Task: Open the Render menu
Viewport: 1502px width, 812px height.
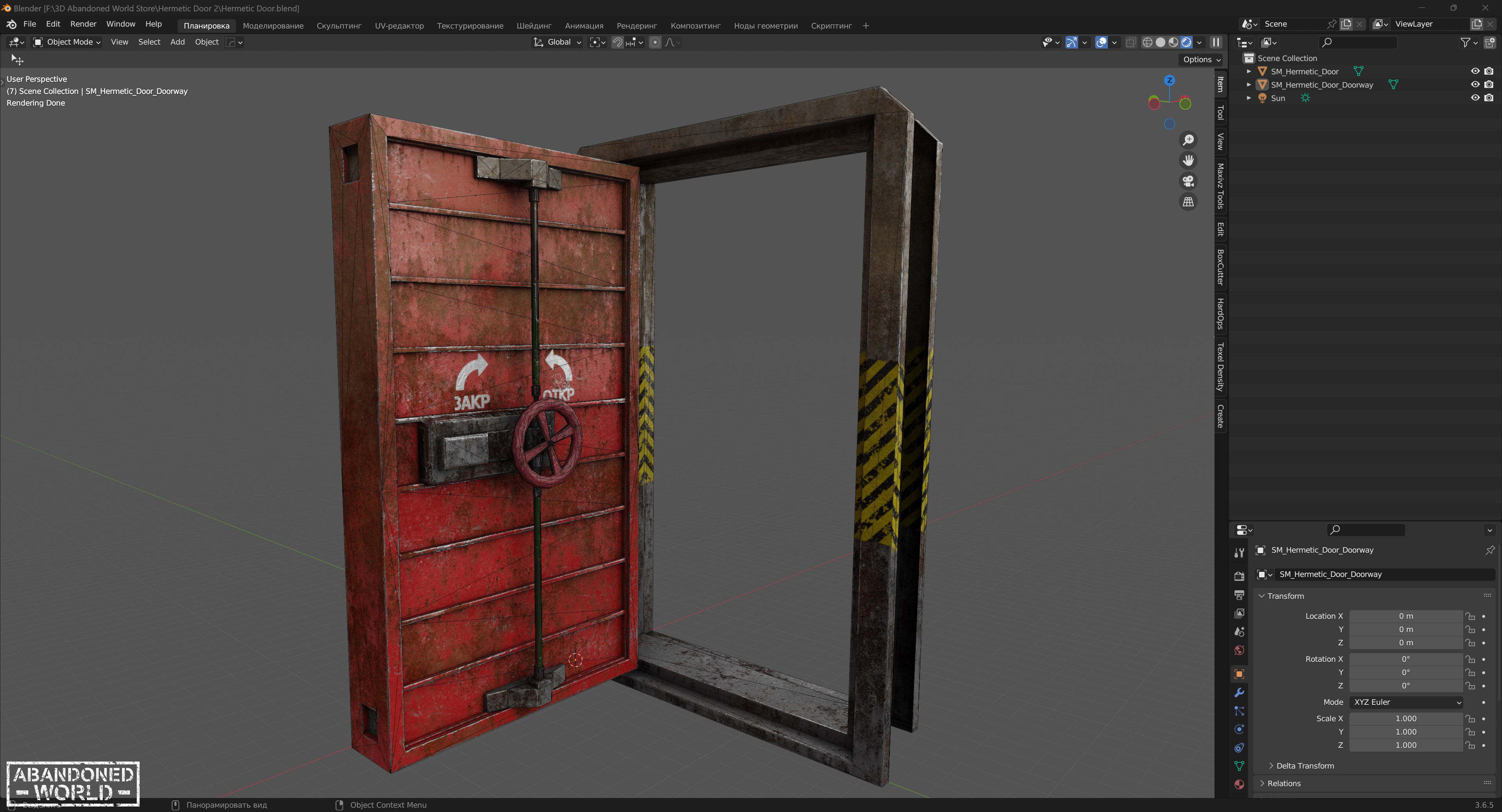Action: tap(83, 24)
